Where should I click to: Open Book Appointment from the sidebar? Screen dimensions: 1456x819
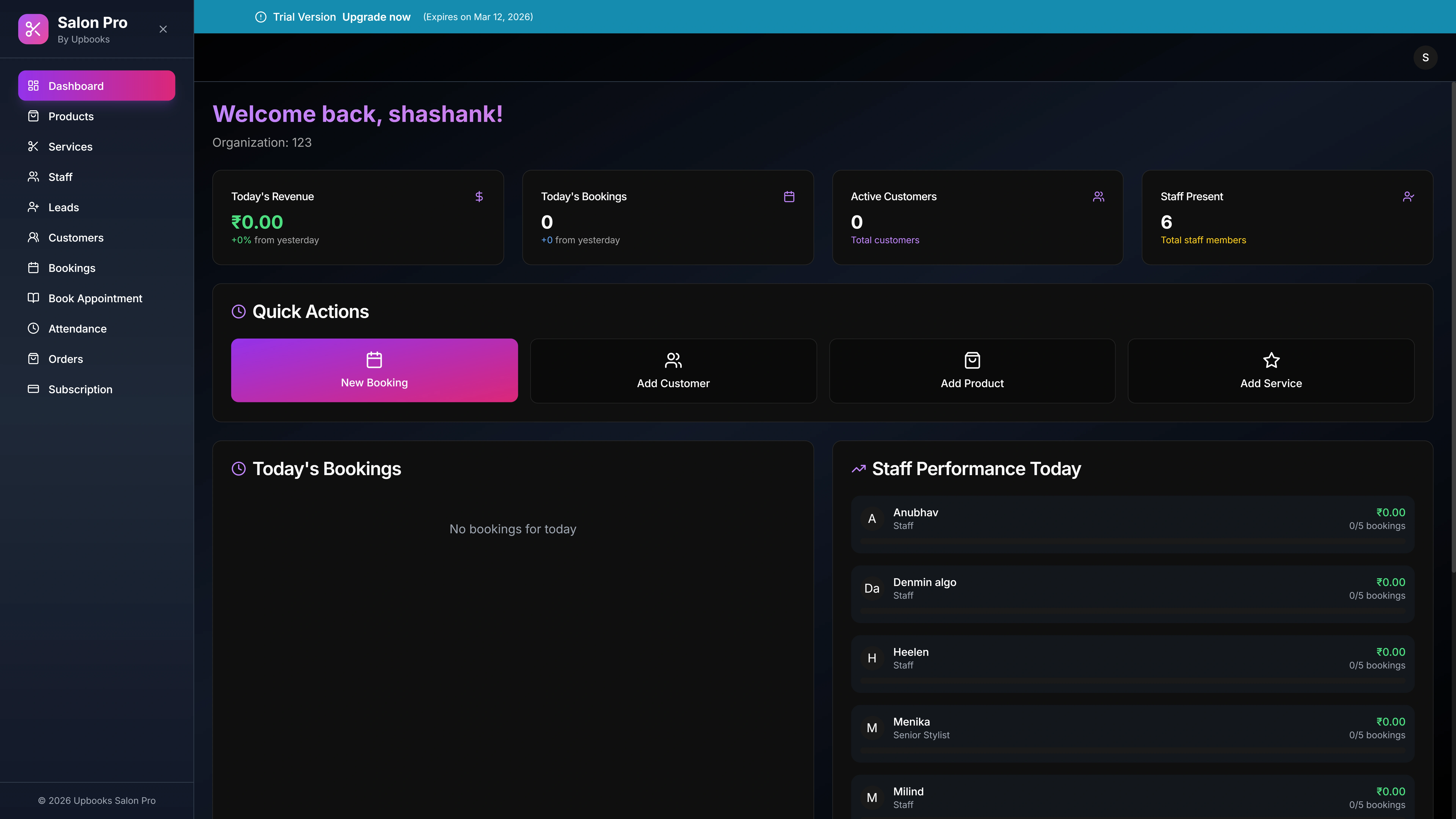point(95,298)
